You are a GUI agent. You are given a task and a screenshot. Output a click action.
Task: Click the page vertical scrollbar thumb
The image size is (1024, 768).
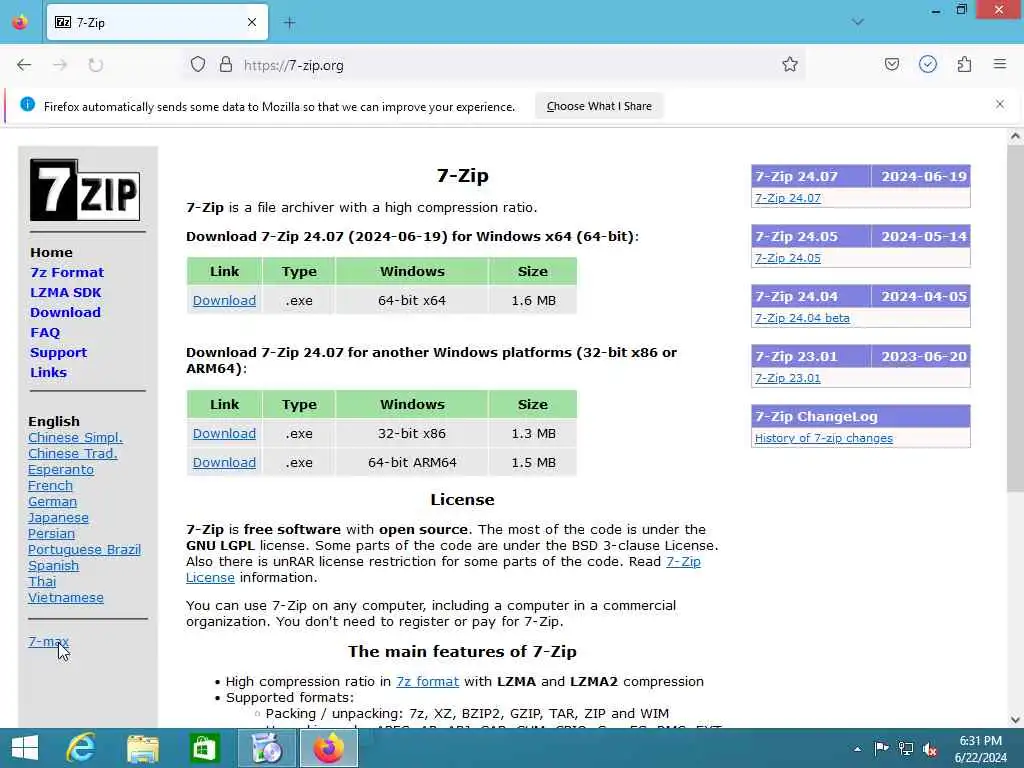(1015, 319)
